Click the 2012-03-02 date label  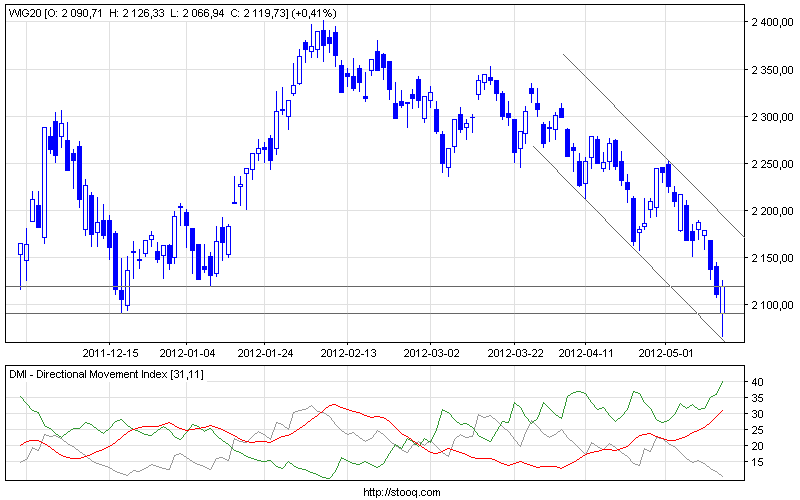tap(431, 353)
